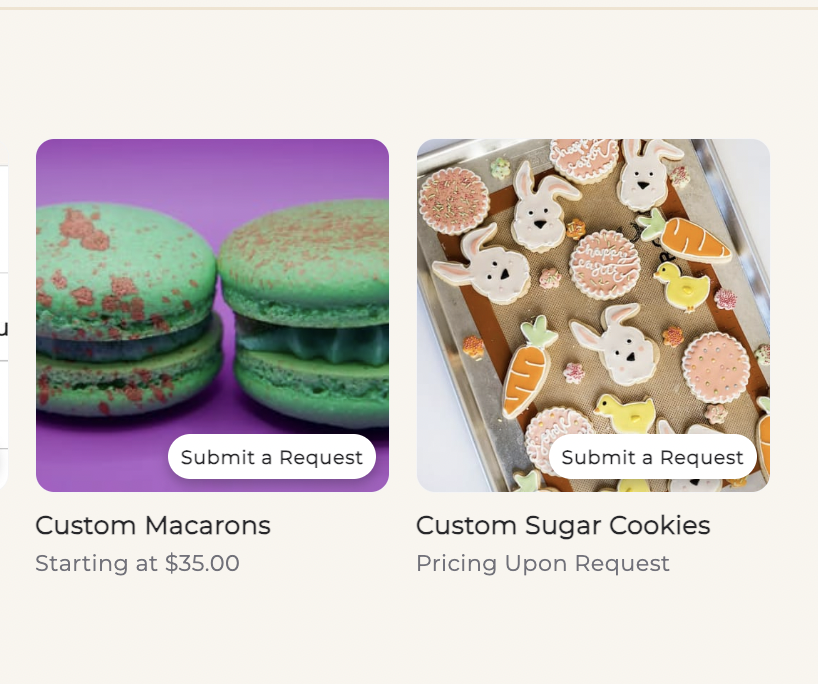Viewport: 818px width, 684px height.
Task: Click the pink happy easter cookie in tray center
Action: [605, 265]
